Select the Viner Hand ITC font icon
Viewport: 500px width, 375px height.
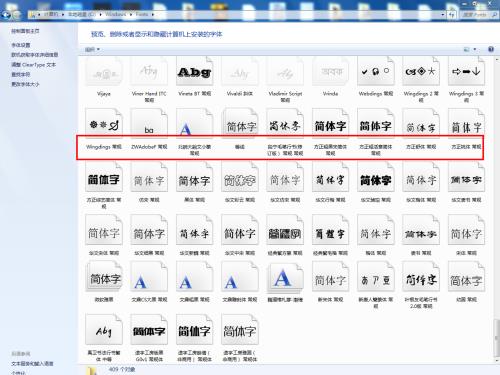[x=149, y=72]
